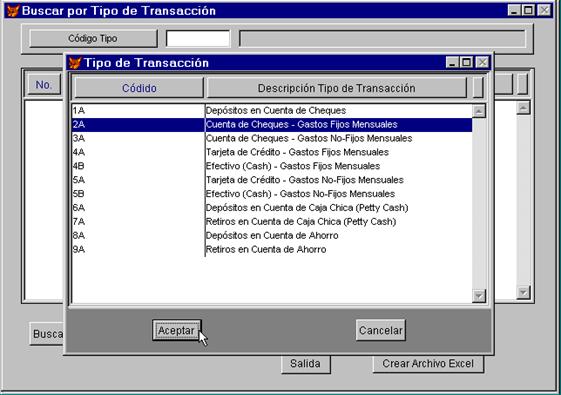Maximize the Buscar por Tipo de Transacción window

point(528,10)
